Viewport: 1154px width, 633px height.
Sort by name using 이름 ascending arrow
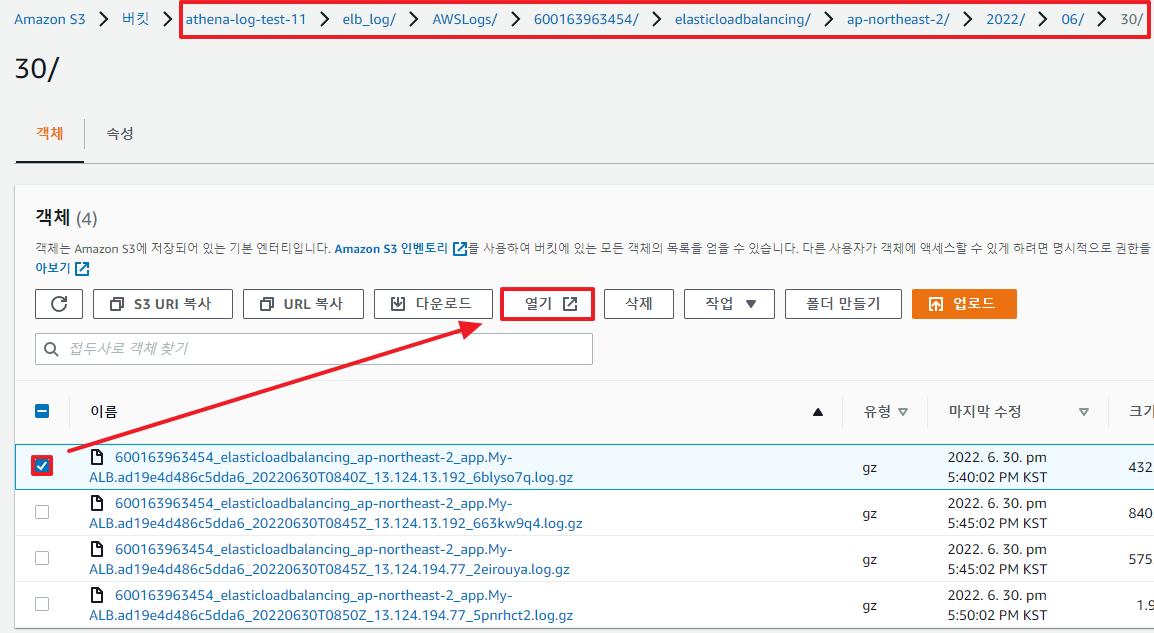(x=818, y=412)
